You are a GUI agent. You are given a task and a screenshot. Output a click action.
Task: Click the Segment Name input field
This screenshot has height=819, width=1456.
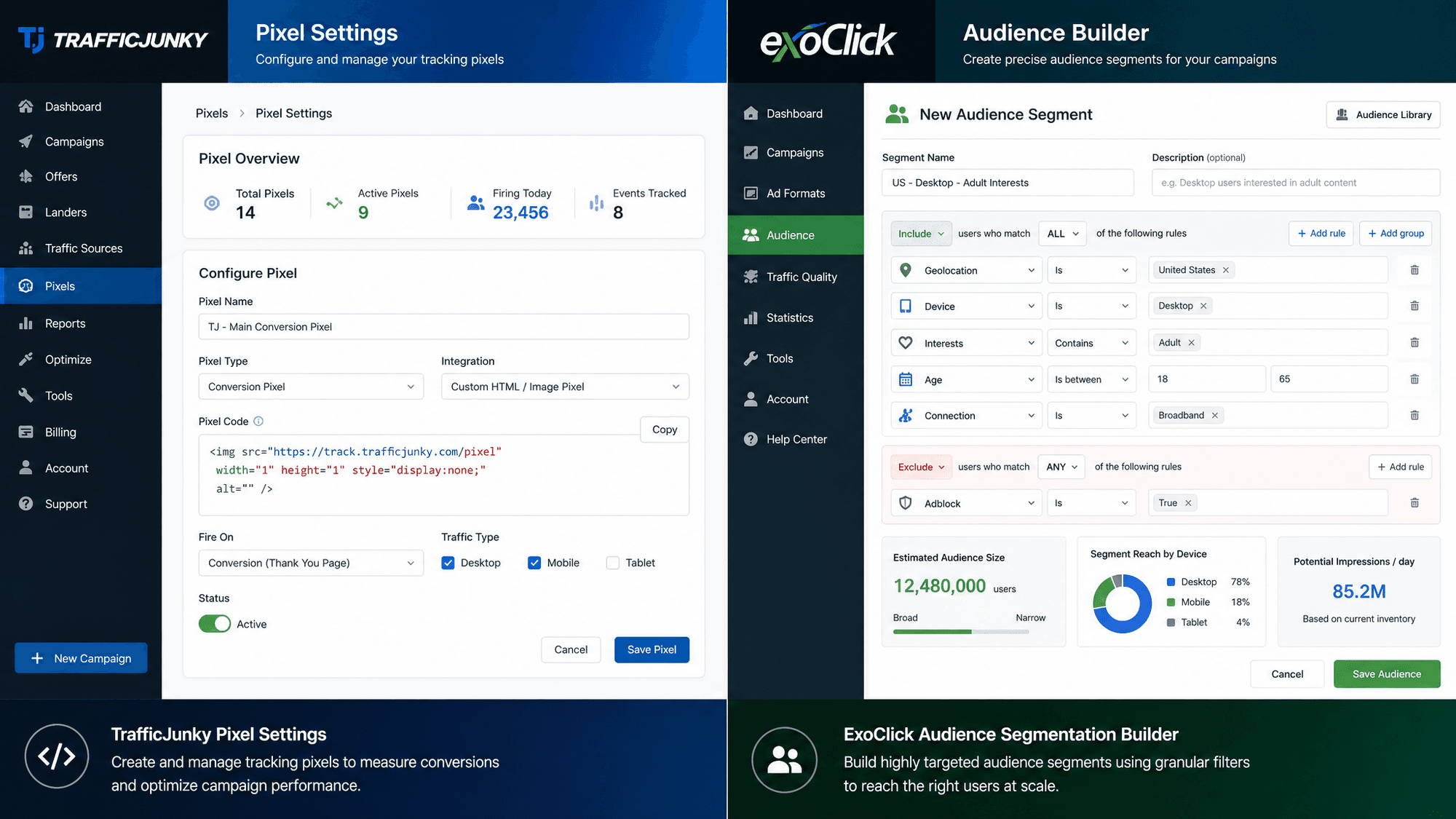(1008, 183)
